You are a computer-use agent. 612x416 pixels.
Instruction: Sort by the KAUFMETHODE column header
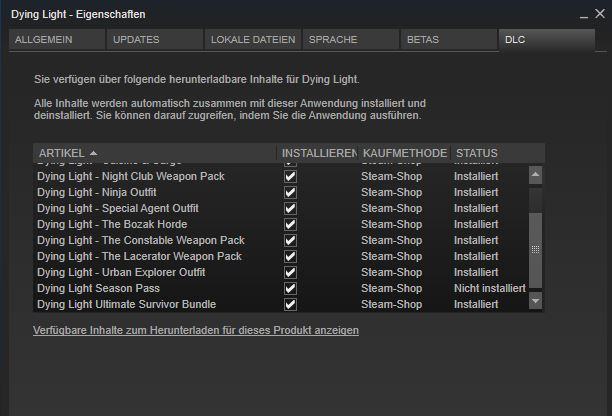[x=403, y=153]
